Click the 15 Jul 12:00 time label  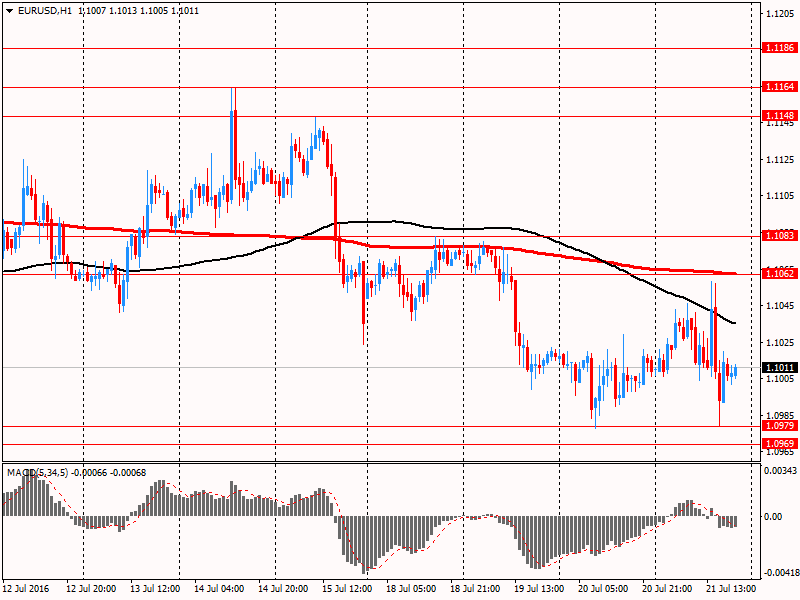coord(348,589)
